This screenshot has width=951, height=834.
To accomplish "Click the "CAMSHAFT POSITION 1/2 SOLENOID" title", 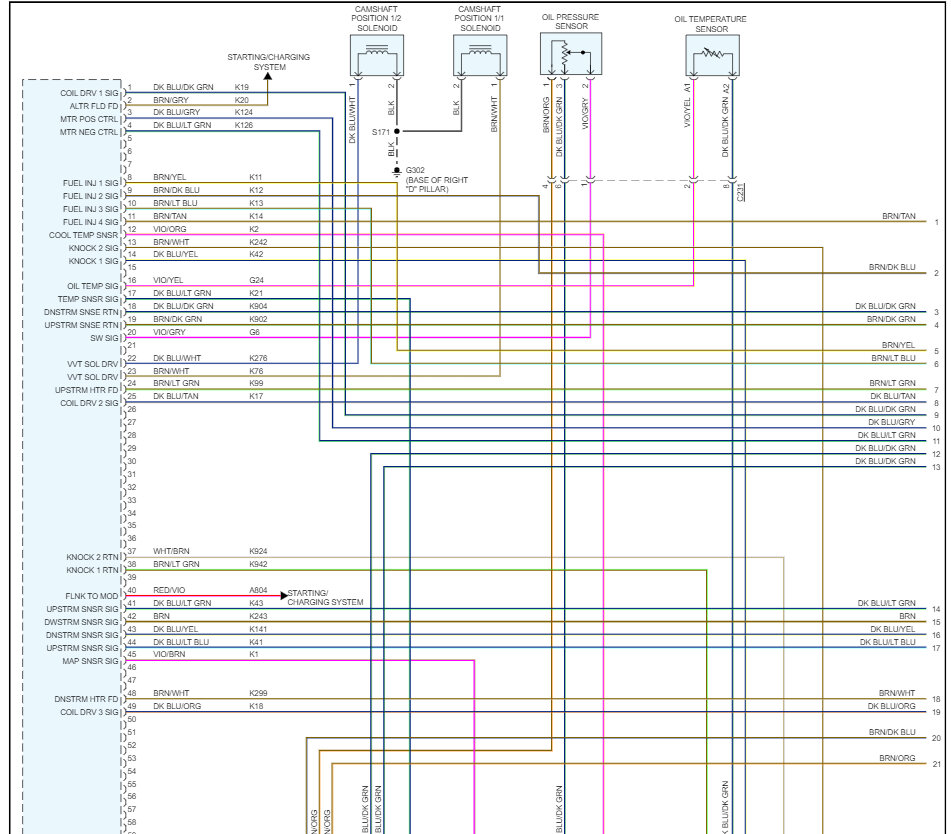I will pos(376,18).
